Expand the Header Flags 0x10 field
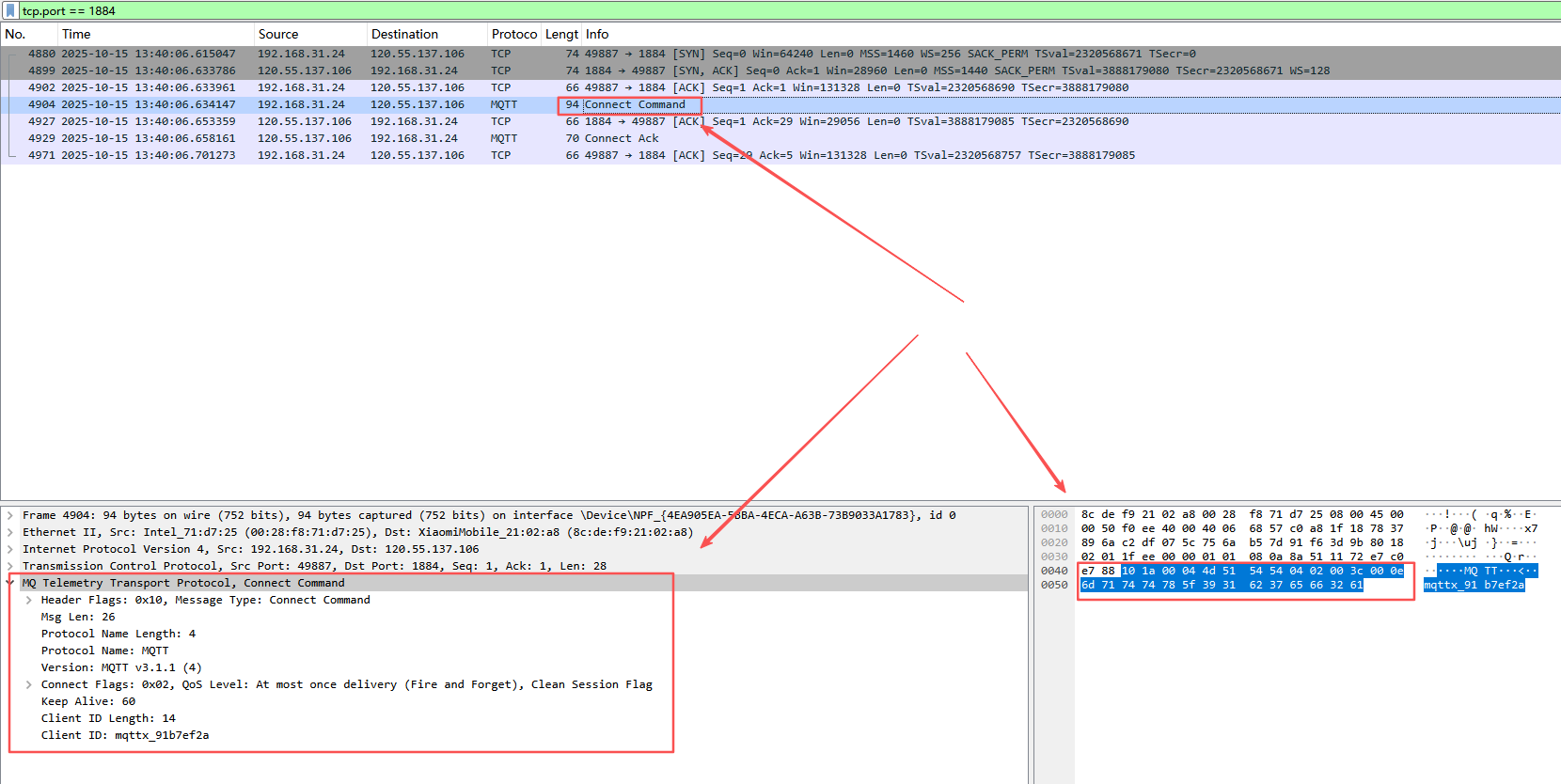 coord(29,600)
